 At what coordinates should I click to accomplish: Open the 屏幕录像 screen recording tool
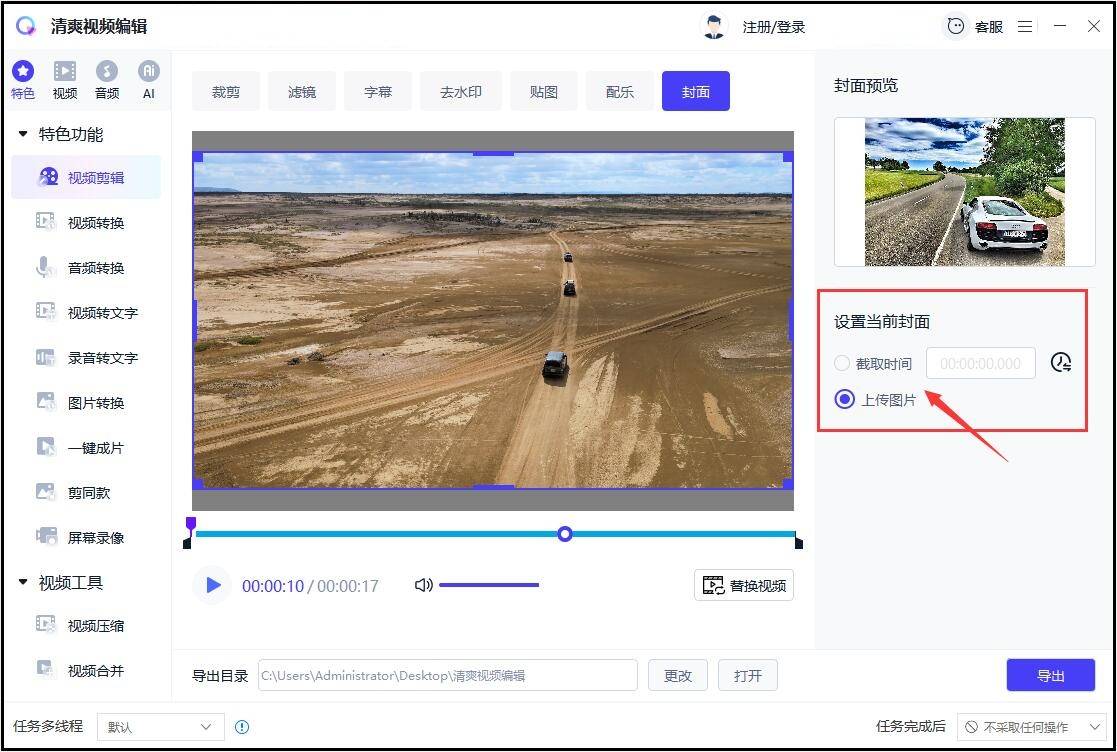(85, 537)
